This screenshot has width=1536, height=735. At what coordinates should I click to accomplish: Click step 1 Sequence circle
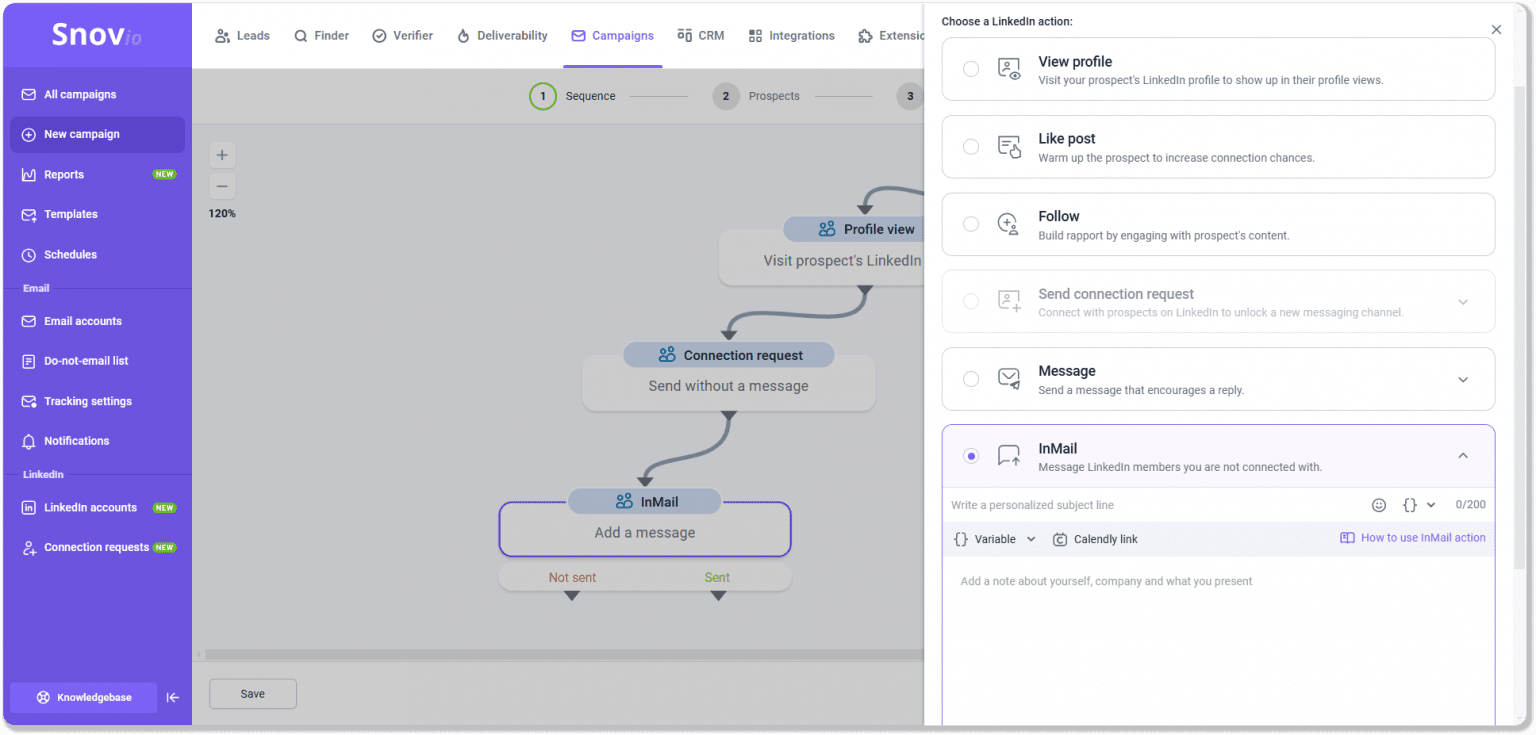pos(543,96)
